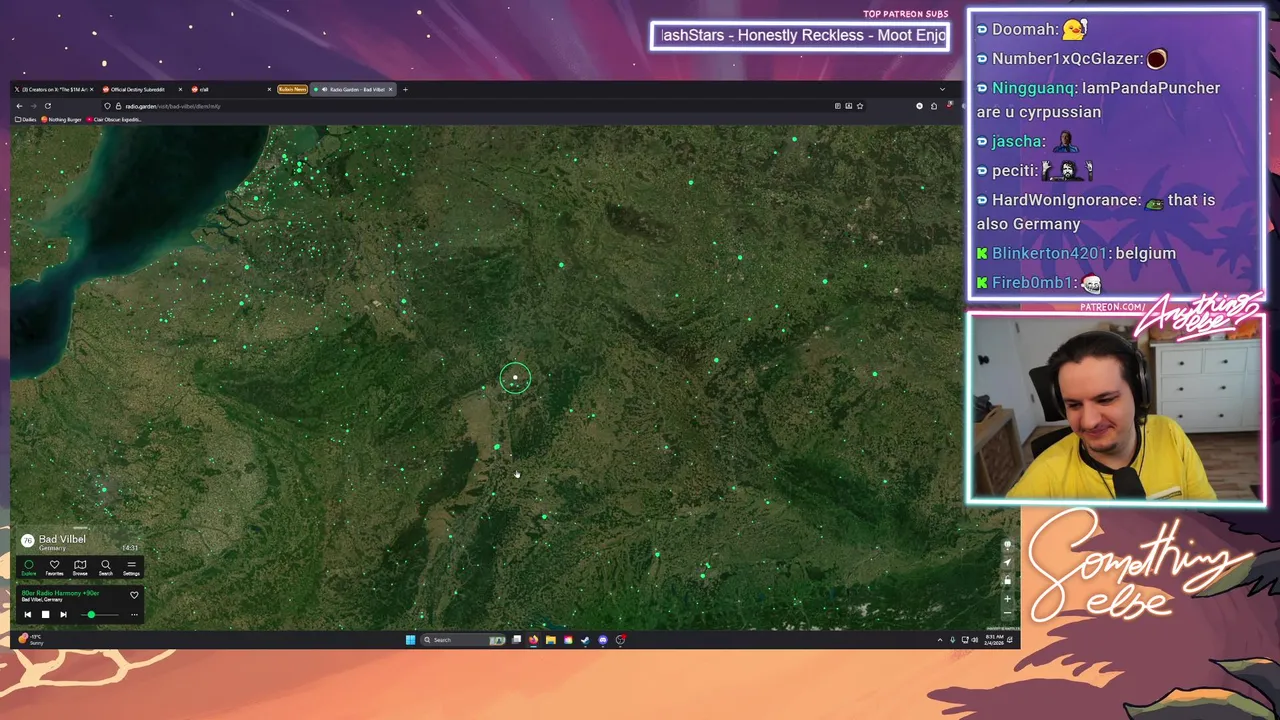Switch to Kulizis News pinned tab

coord(292,89)
